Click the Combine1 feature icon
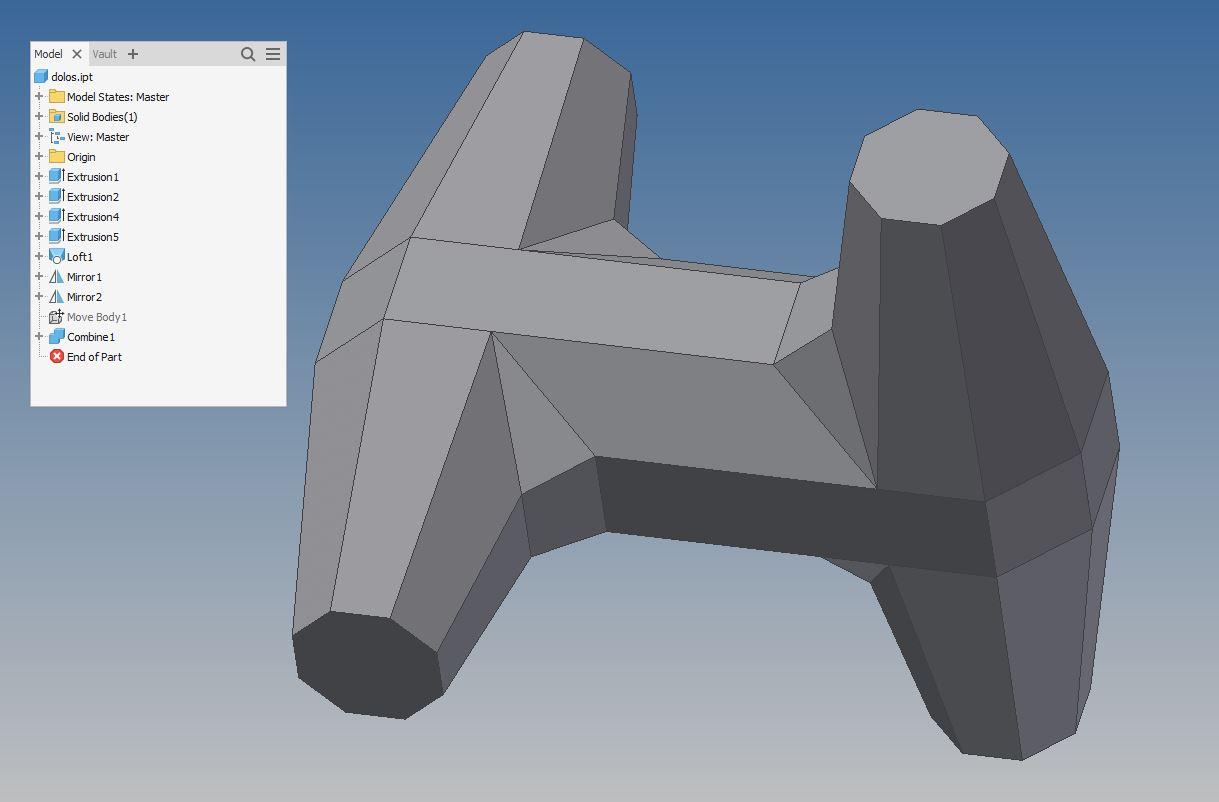Image resolution: width=1219 pixels, height=802 pixels. coord(57,337)
